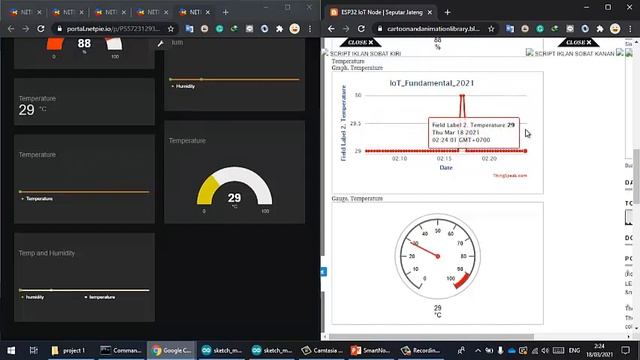Close the ESP32 IoT Node tab
This screenshot has width=640, height=360.
430,12
